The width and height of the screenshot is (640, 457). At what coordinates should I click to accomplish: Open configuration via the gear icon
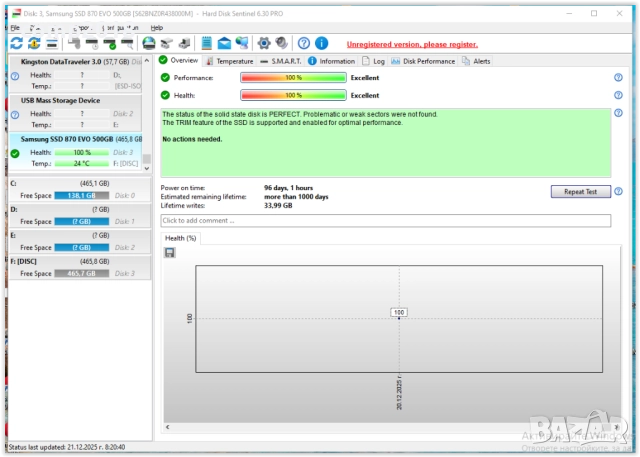264,44
